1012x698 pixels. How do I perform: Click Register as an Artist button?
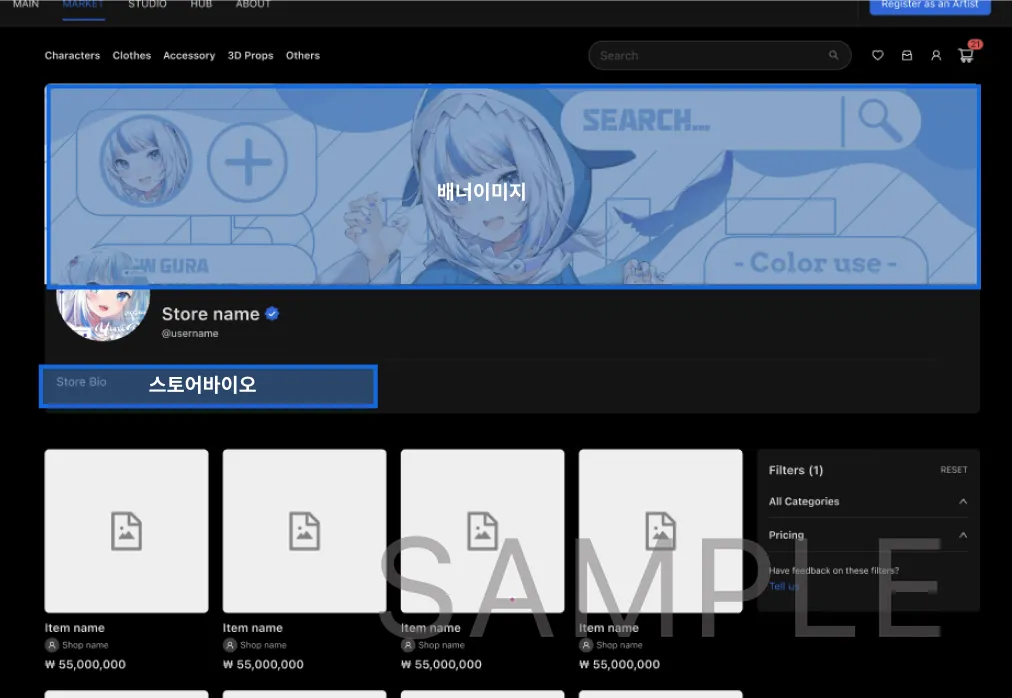coord(930,5)
